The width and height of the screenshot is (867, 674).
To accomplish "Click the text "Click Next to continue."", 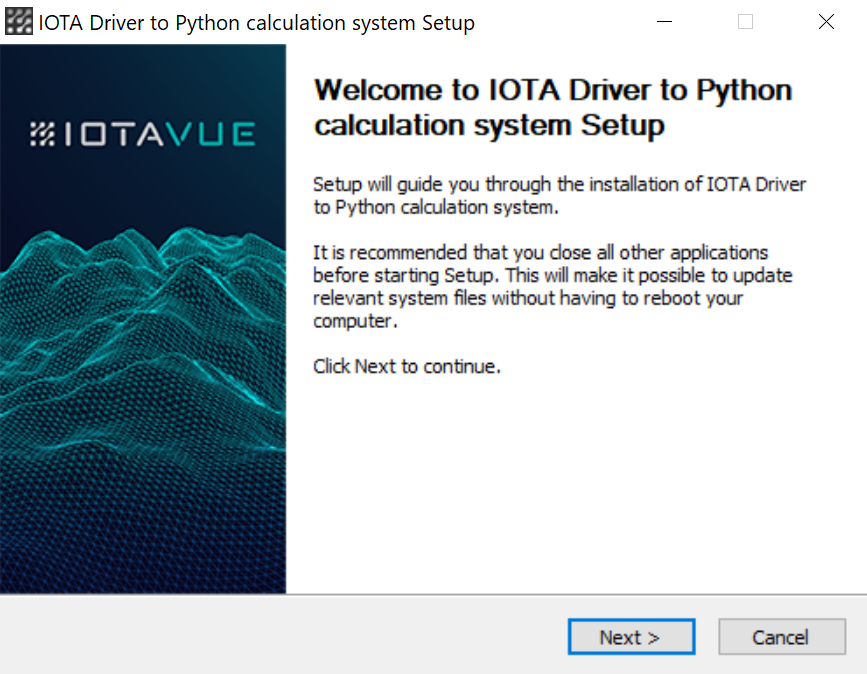I will [407, 367].
